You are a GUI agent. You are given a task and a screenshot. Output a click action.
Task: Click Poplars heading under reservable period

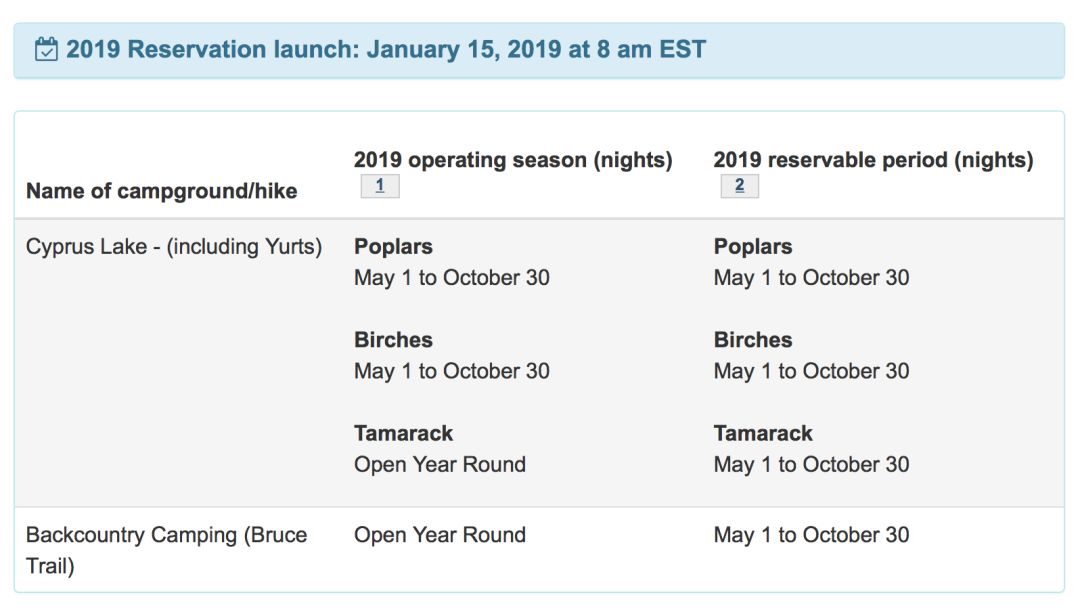[x=753, y=247]
